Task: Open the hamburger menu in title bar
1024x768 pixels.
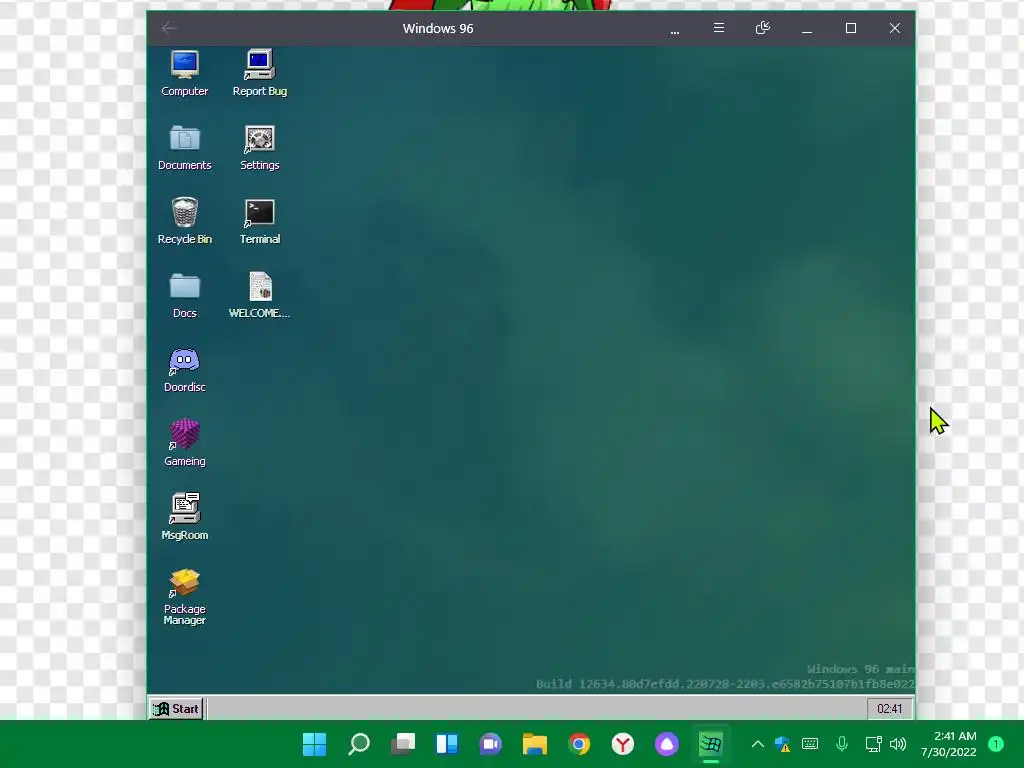Action: point(718,28)
